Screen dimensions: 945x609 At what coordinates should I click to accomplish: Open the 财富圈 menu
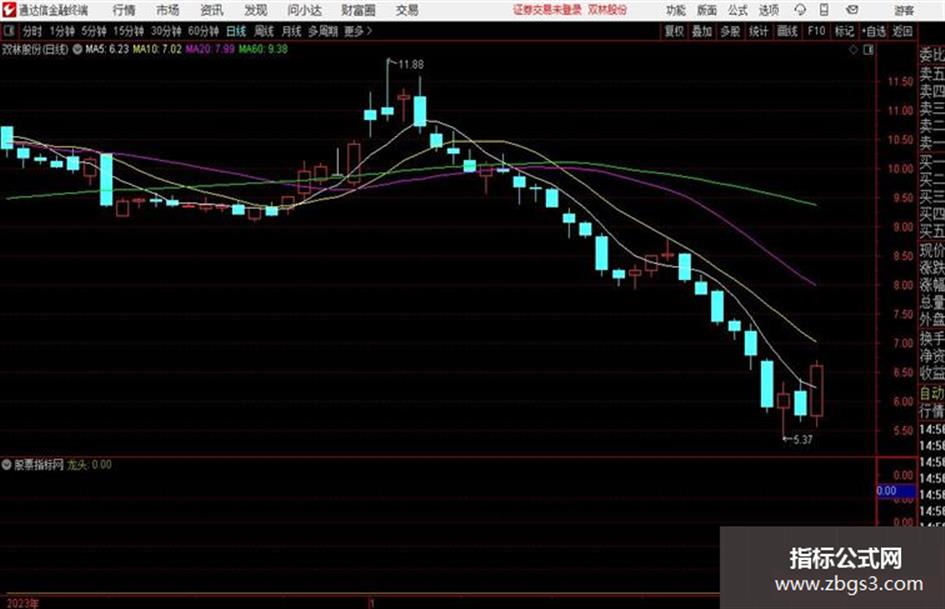pos(358,10)
